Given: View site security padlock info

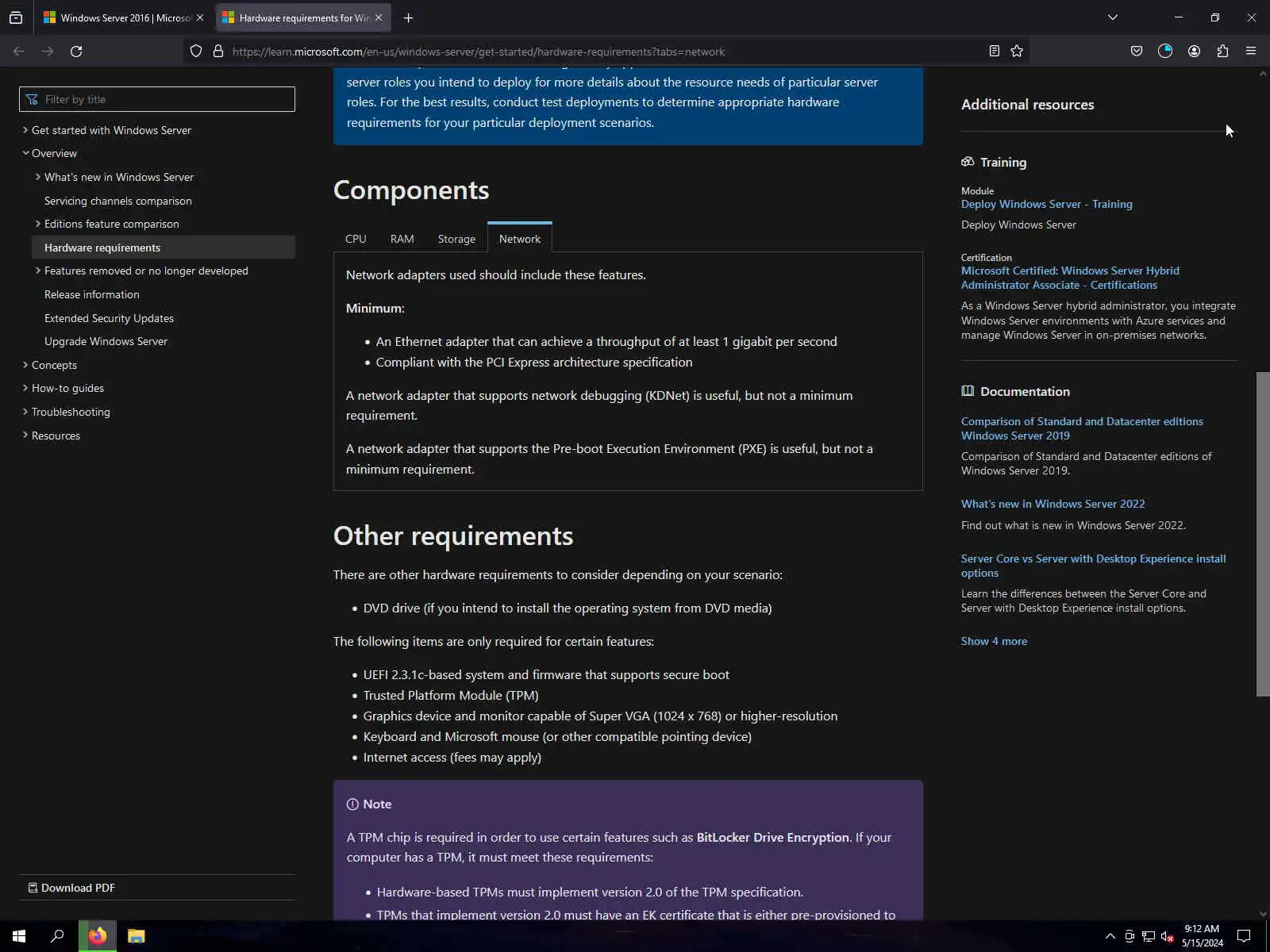Looking at the screenshot, I should [x=218, y=52].
